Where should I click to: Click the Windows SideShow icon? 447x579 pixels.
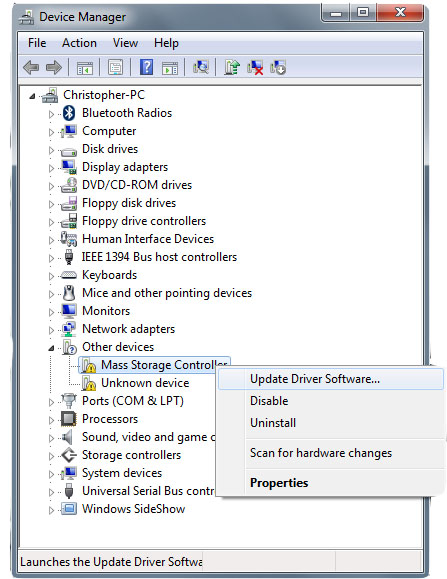(69, 509)
